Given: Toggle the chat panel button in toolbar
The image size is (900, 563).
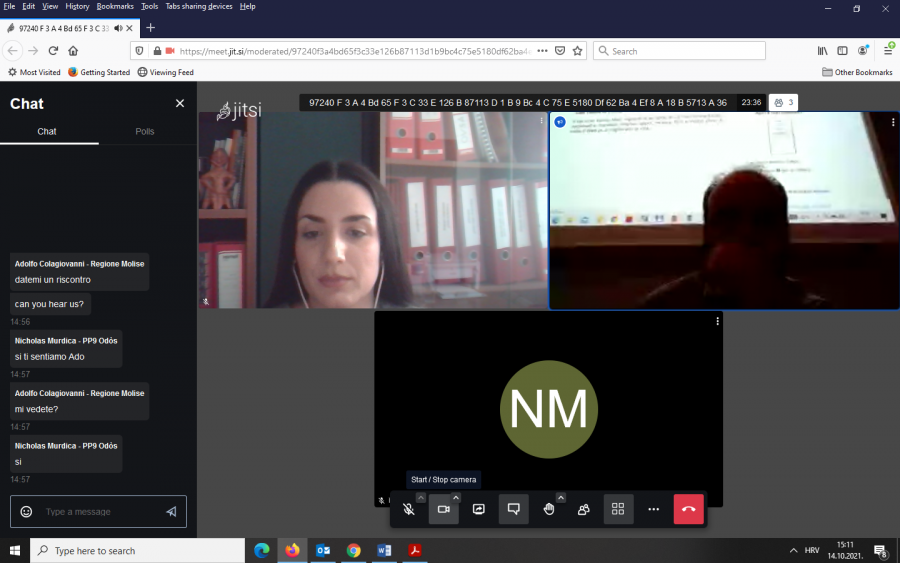Looking at the screenshot, I should [513, 509].
